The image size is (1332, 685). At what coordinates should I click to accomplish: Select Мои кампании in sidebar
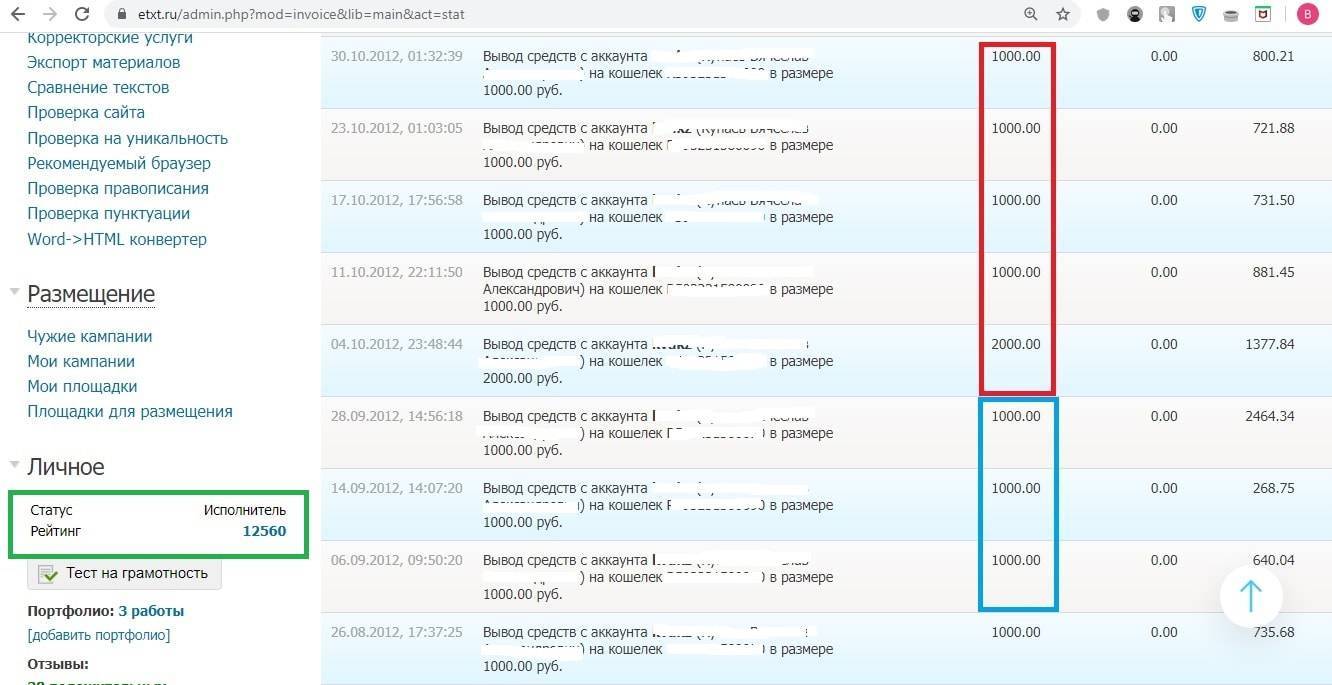pos(81,361)
